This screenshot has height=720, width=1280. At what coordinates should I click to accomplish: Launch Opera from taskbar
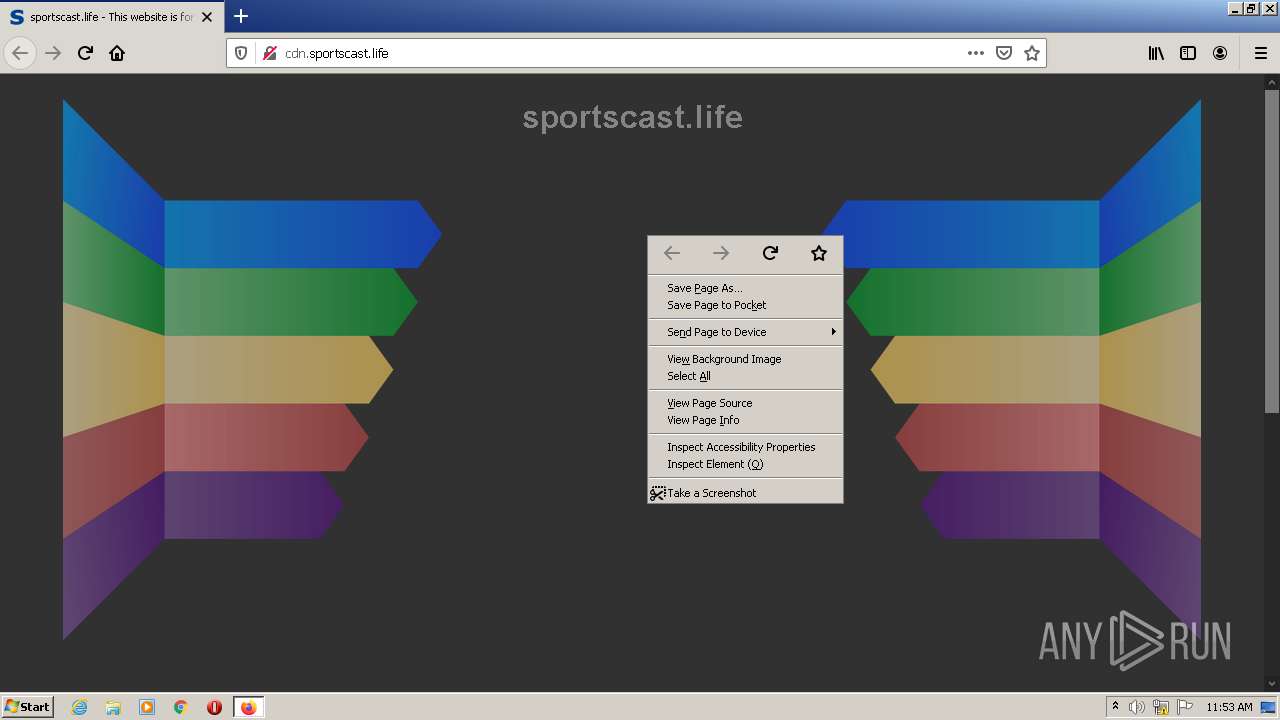[x=214, y=707]
